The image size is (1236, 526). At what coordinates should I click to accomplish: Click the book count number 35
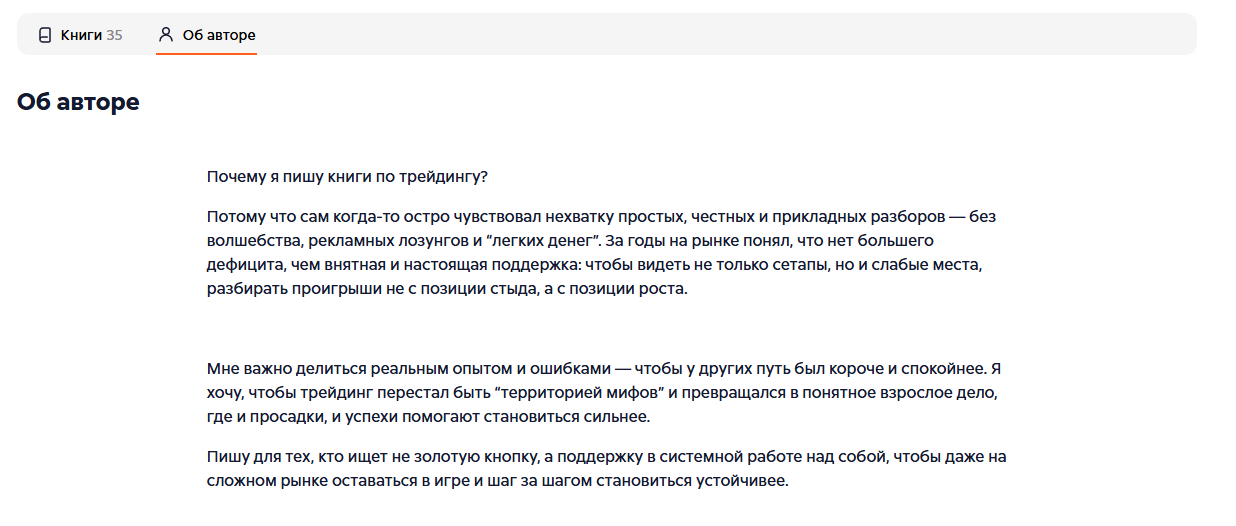(115, 35)
